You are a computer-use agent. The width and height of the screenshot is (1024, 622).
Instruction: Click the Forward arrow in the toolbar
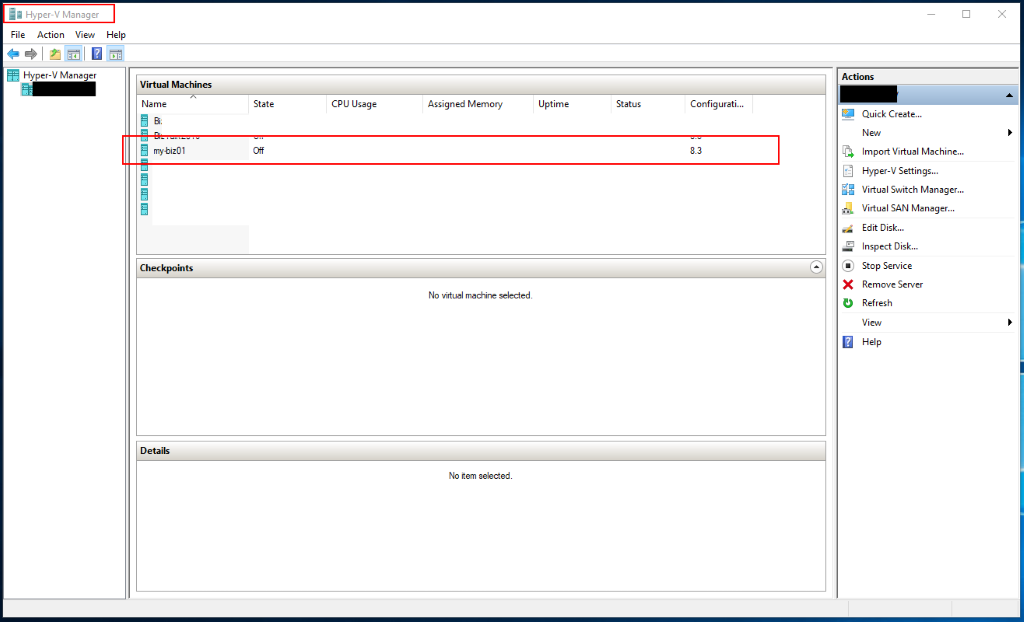pos(31,54)
